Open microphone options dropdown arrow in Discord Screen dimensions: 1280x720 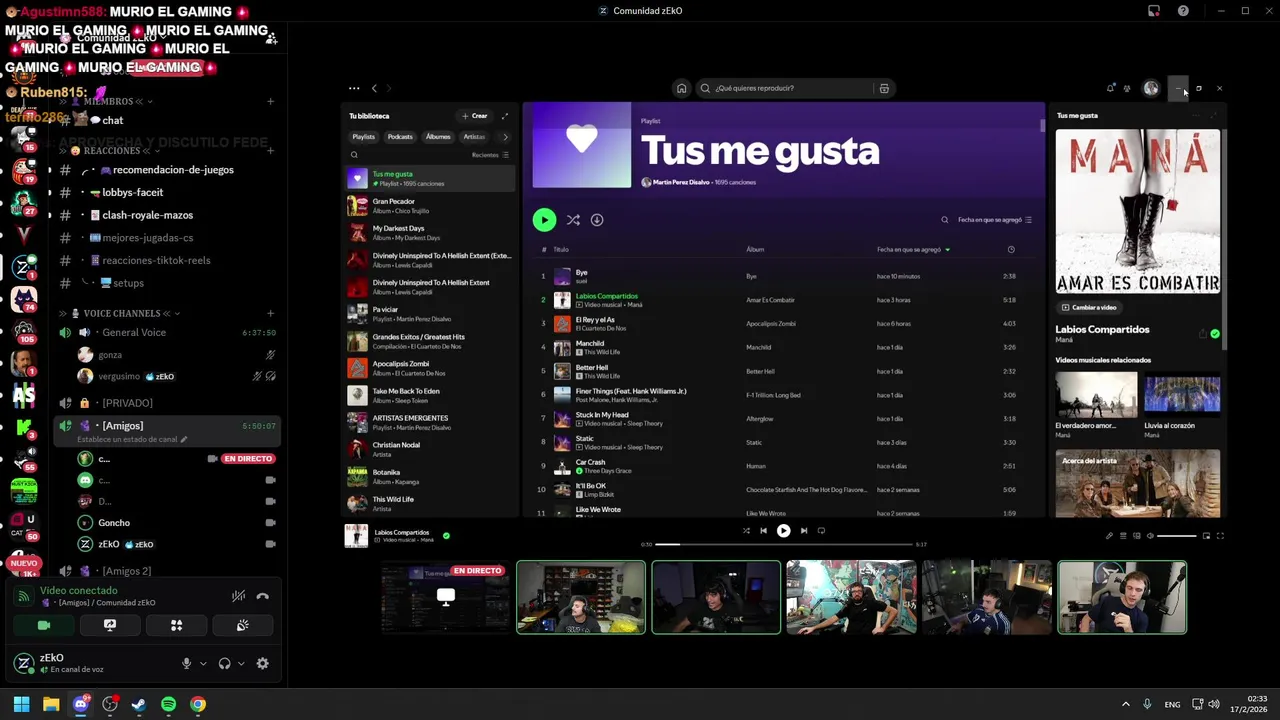click(x=203, y=663)
